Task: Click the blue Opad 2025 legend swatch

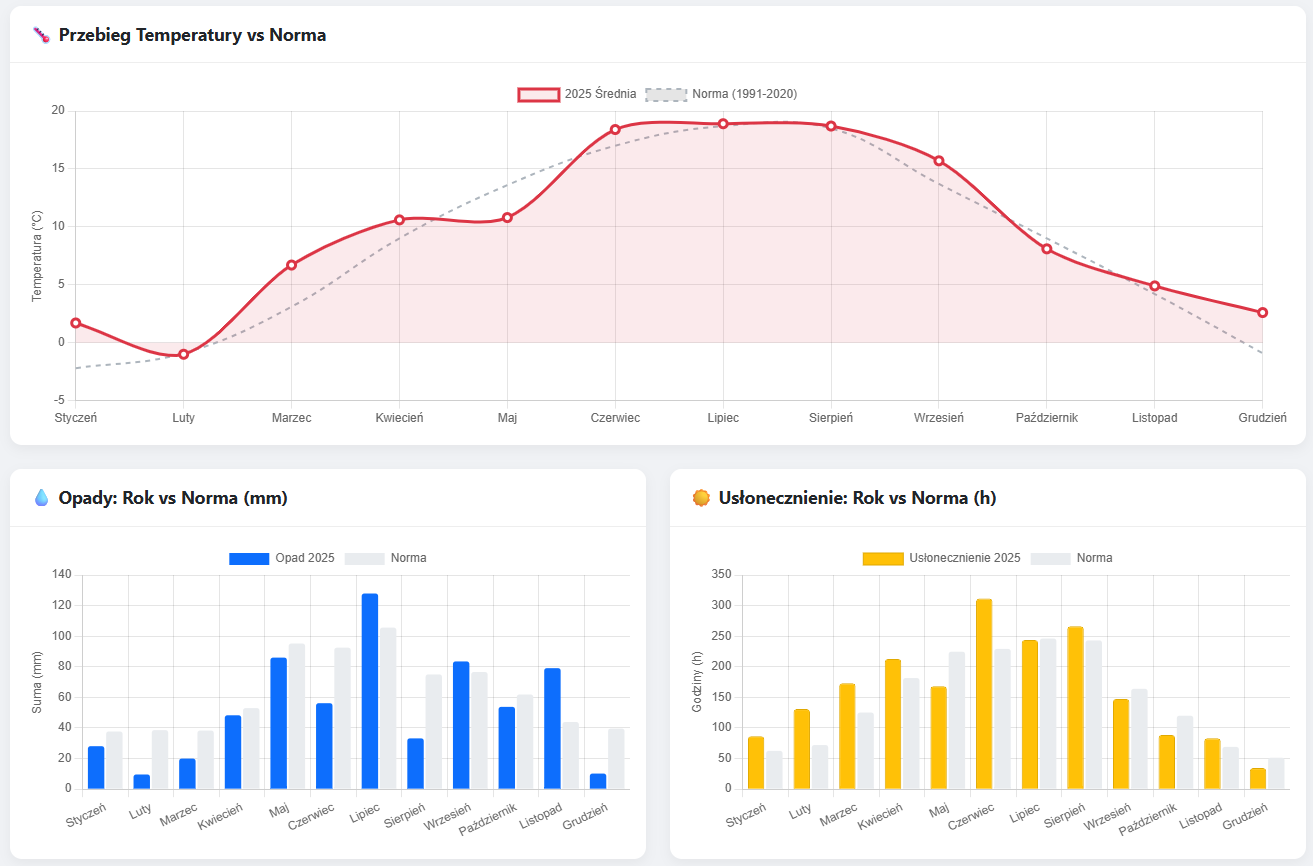Action: click(x=249, y=558)
